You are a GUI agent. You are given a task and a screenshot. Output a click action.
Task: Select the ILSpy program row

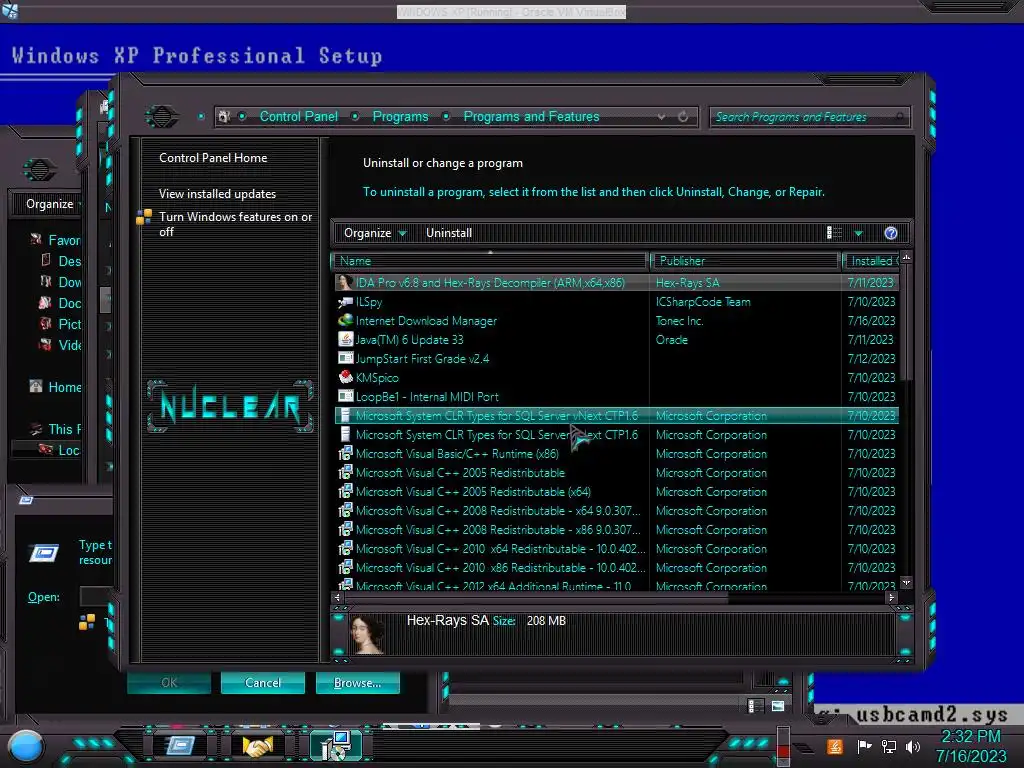(616, 302)
